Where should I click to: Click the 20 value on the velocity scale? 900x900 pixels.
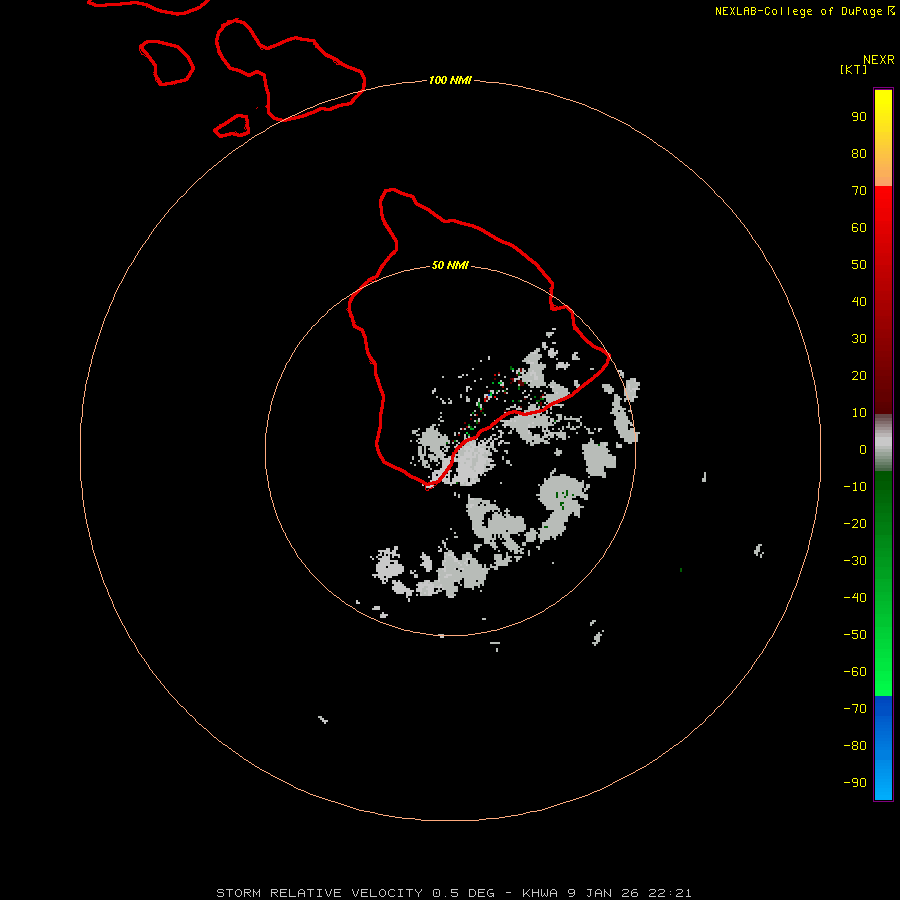[x=859, y=375]
